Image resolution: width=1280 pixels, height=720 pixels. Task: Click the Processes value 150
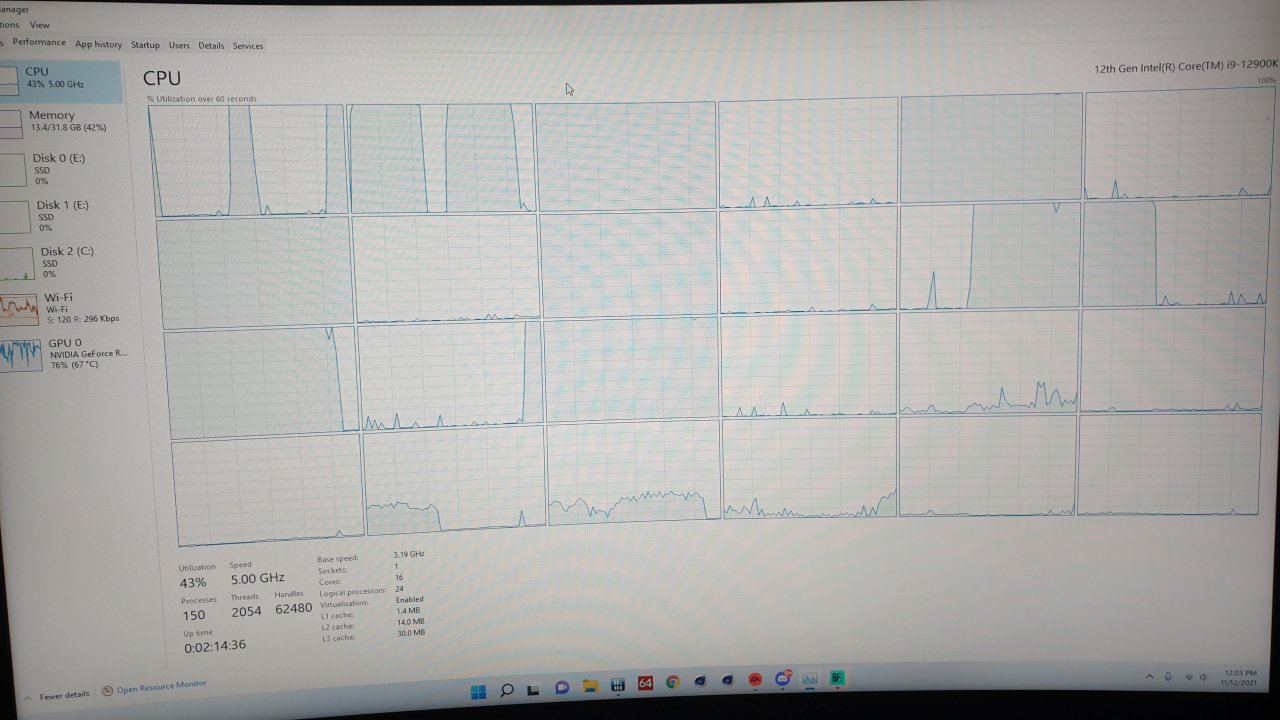(x=193, y=615)
